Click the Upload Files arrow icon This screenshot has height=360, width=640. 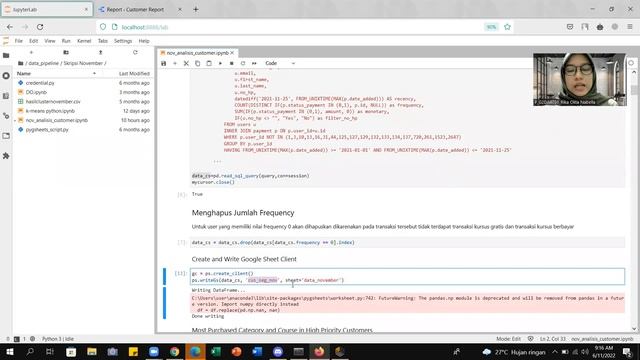(x=100, y=52)
